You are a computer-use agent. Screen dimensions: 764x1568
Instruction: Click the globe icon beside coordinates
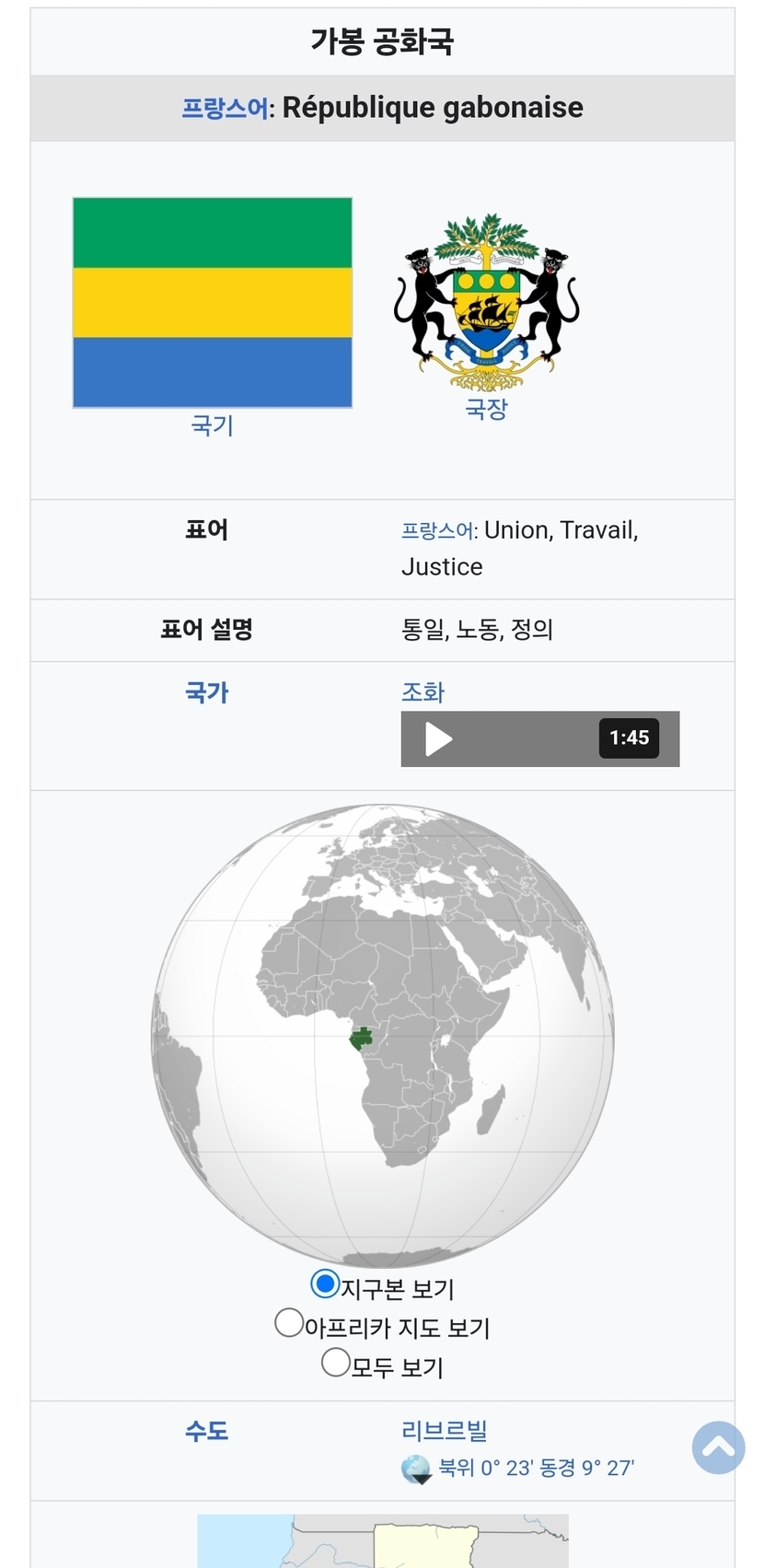pyautogui.click(x=416, y=1469)
